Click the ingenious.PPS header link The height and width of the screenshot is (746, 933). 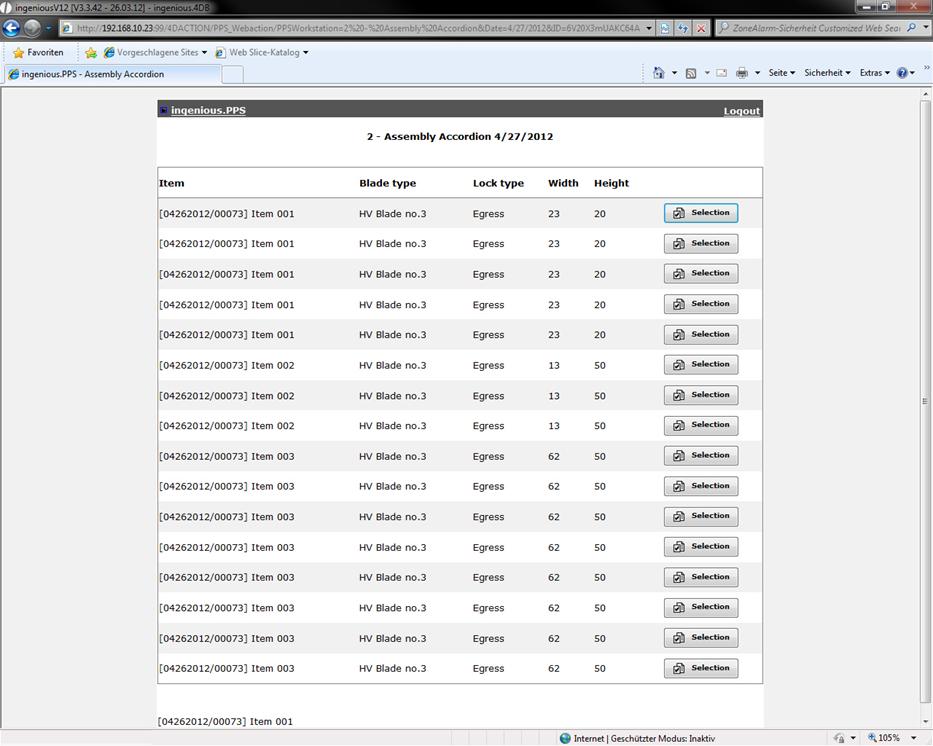click(x=208, y=110)
